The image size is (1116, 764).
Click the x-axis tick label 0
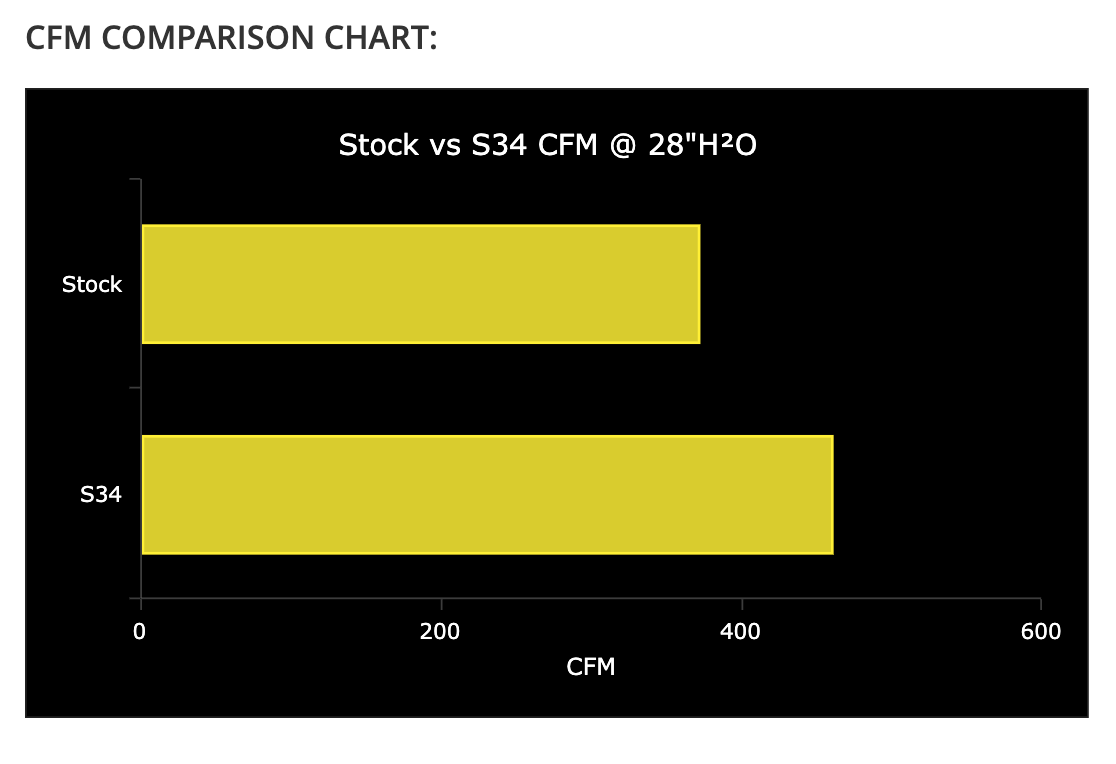click(x=140, y=632)
